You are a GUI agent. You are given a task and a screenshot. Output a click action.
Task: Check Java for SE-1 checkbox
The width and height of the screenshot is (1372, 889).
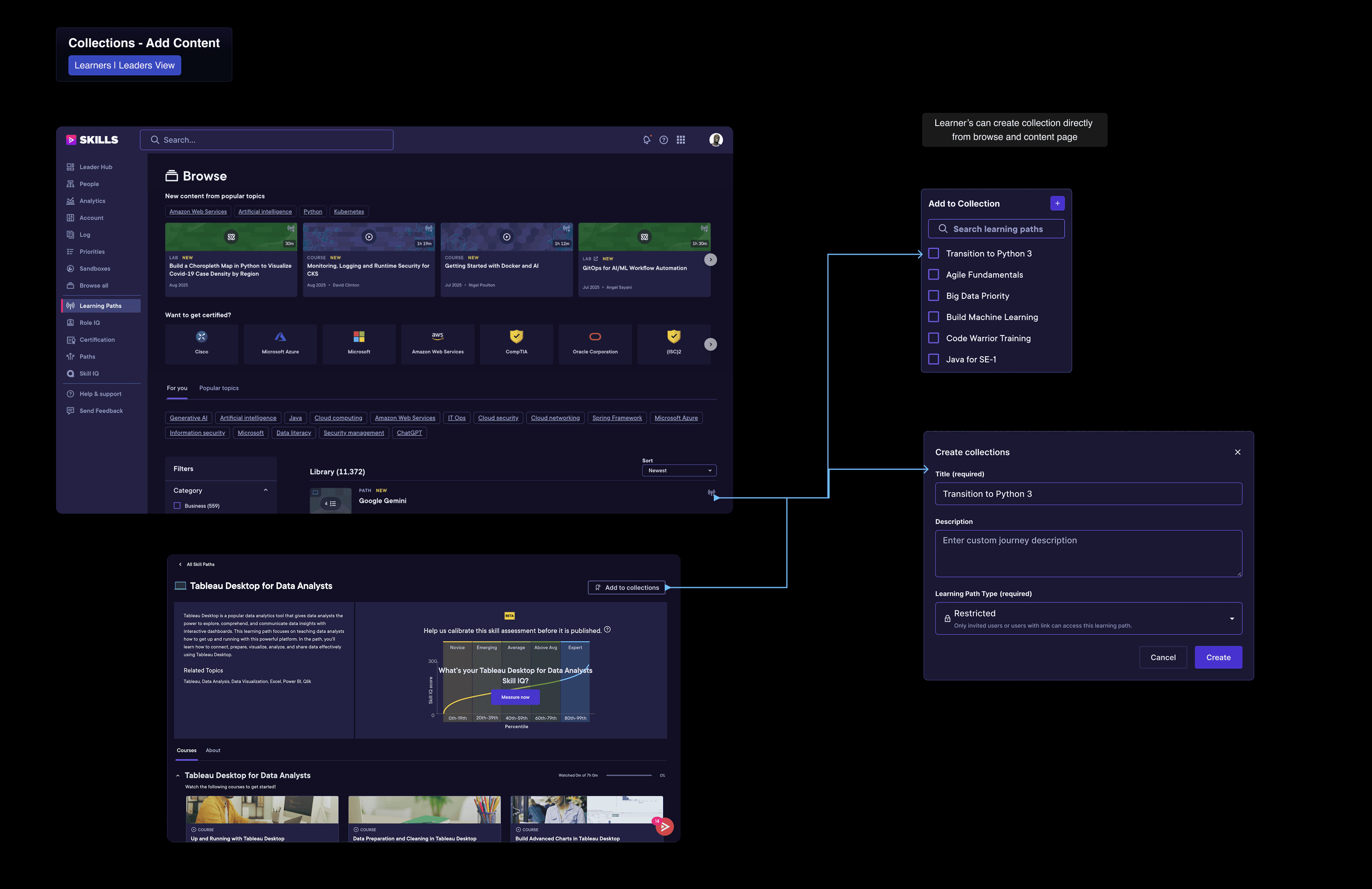tap(933, 359)
